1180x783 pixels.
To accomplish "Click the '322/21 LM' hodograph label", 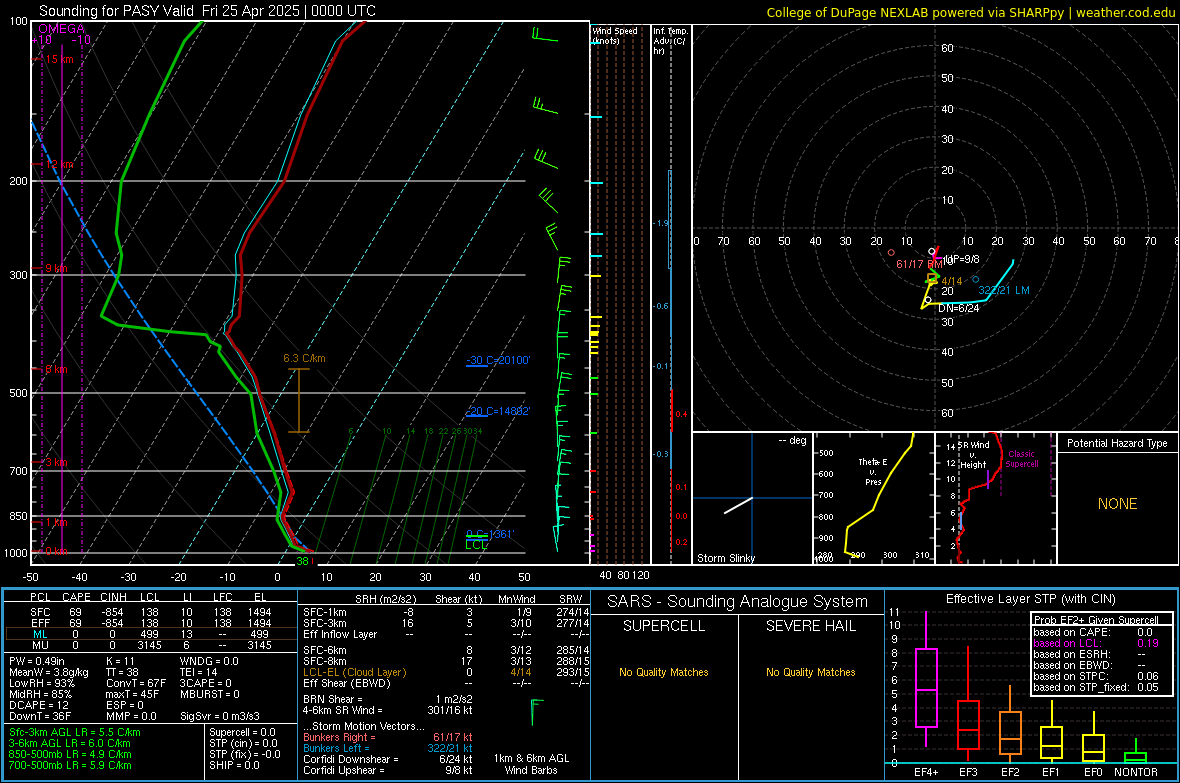I will [x=1004, y=290].
